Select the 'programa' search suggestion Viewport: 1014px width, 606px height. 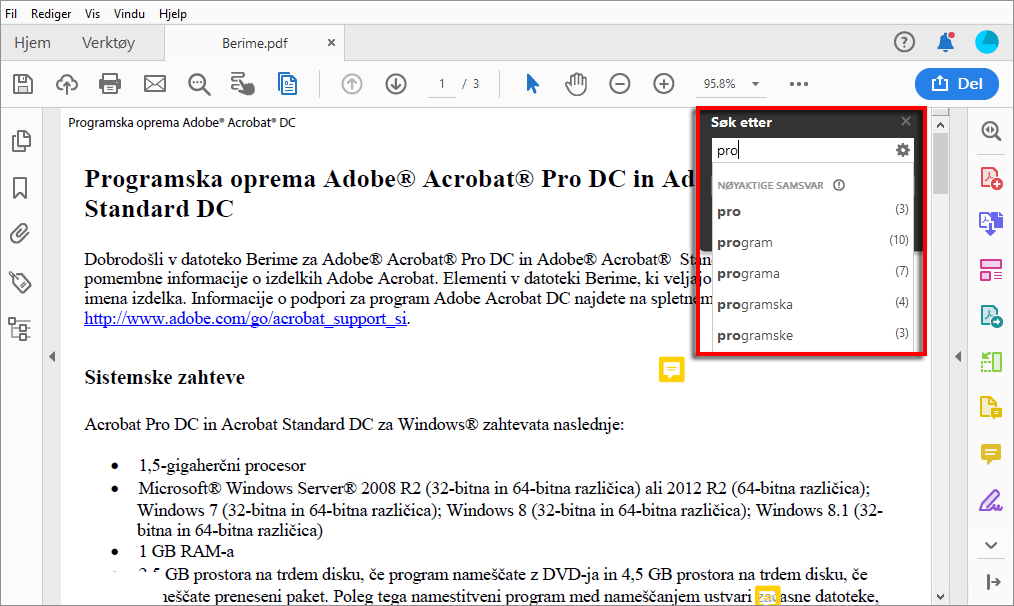pos(813,273)
